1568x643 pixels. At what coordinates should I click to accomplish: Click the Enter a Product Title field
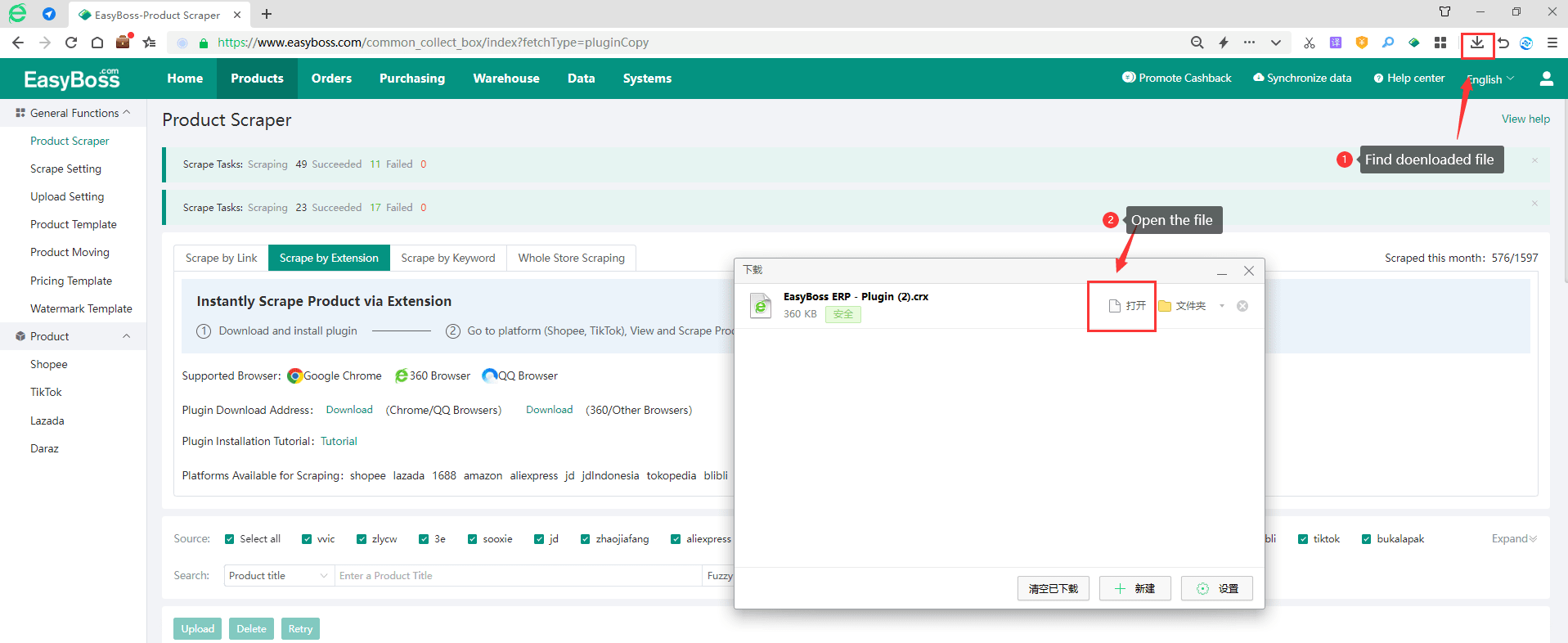519,576
